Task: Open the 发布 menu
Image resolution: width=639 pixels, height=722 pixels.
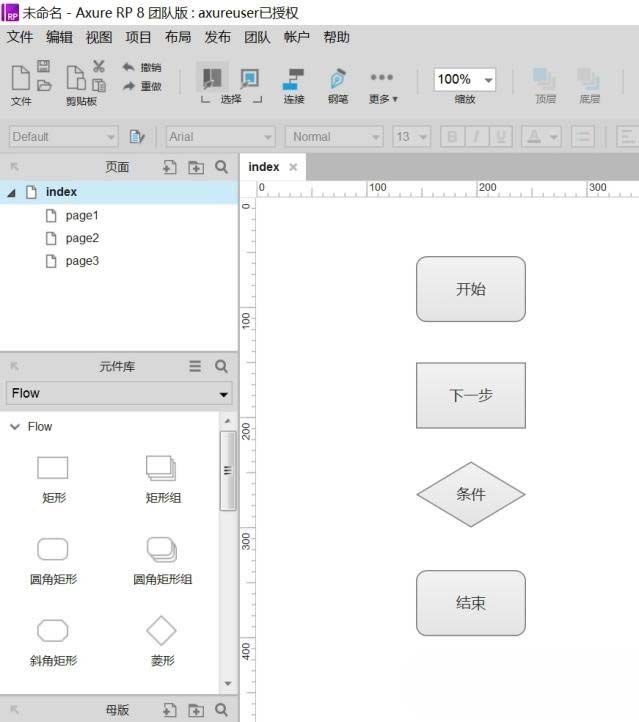Action: (x=217, y=37)
